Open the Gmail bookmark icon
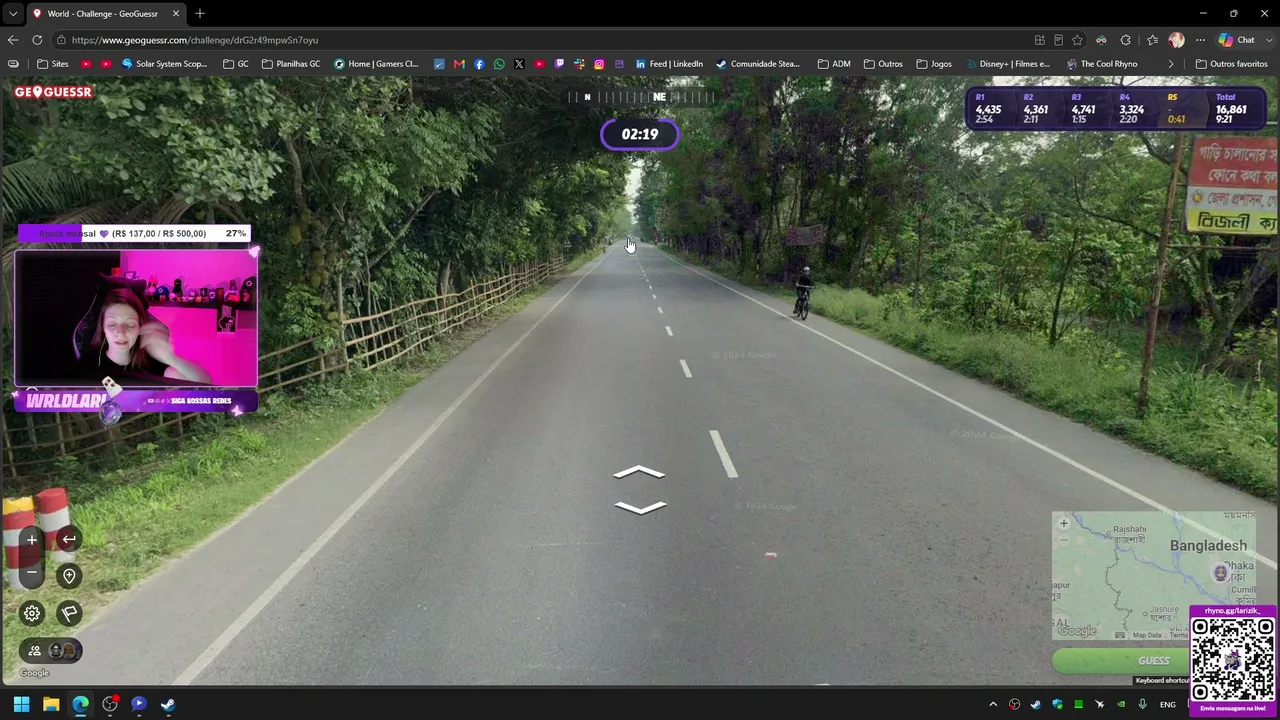 [x=459, y=64]
